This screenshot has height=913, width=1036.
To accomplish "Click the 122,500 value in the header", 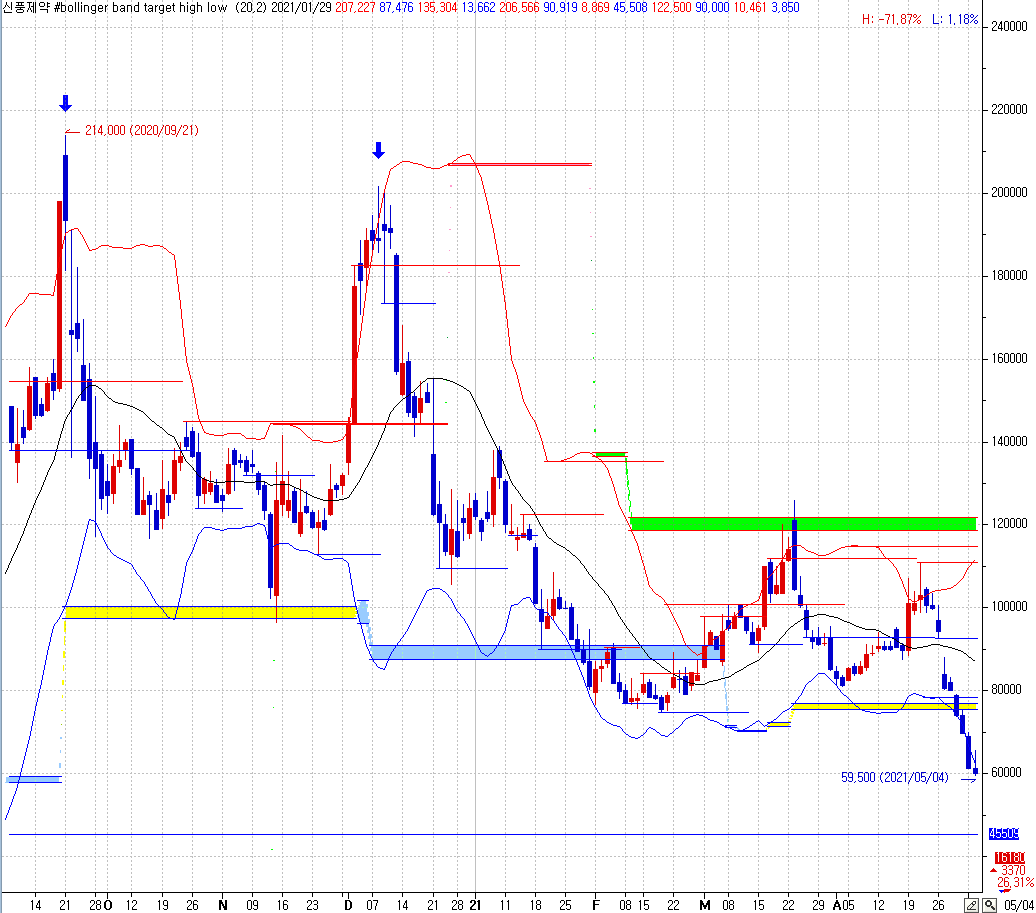I will [671, 7].
